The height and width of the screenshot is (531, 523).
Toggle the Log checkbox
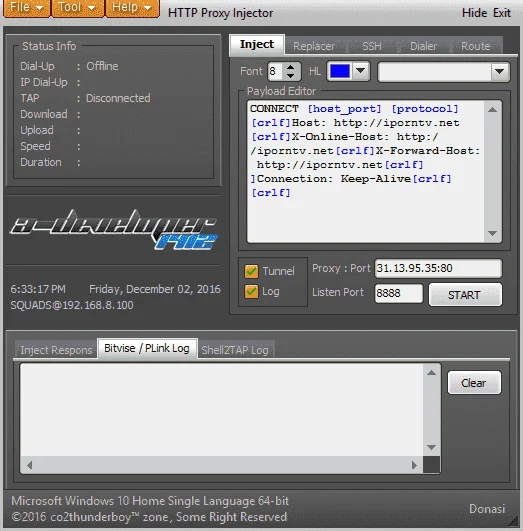[x=251, y=292]
